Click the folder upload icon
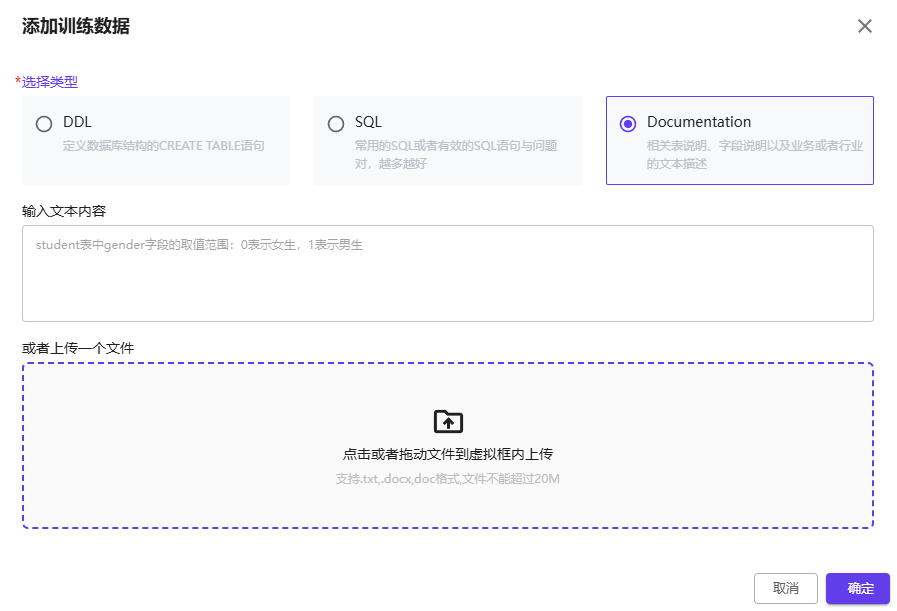Image resolution: width=897 pixels, height=611 pixels. tap(448, 421)
